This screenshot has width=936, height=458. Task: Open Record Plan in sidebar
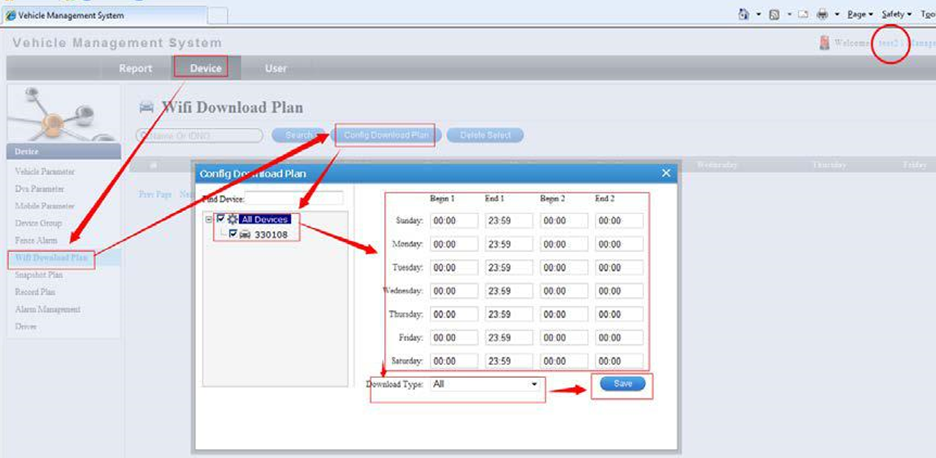(x=35, y=293)
